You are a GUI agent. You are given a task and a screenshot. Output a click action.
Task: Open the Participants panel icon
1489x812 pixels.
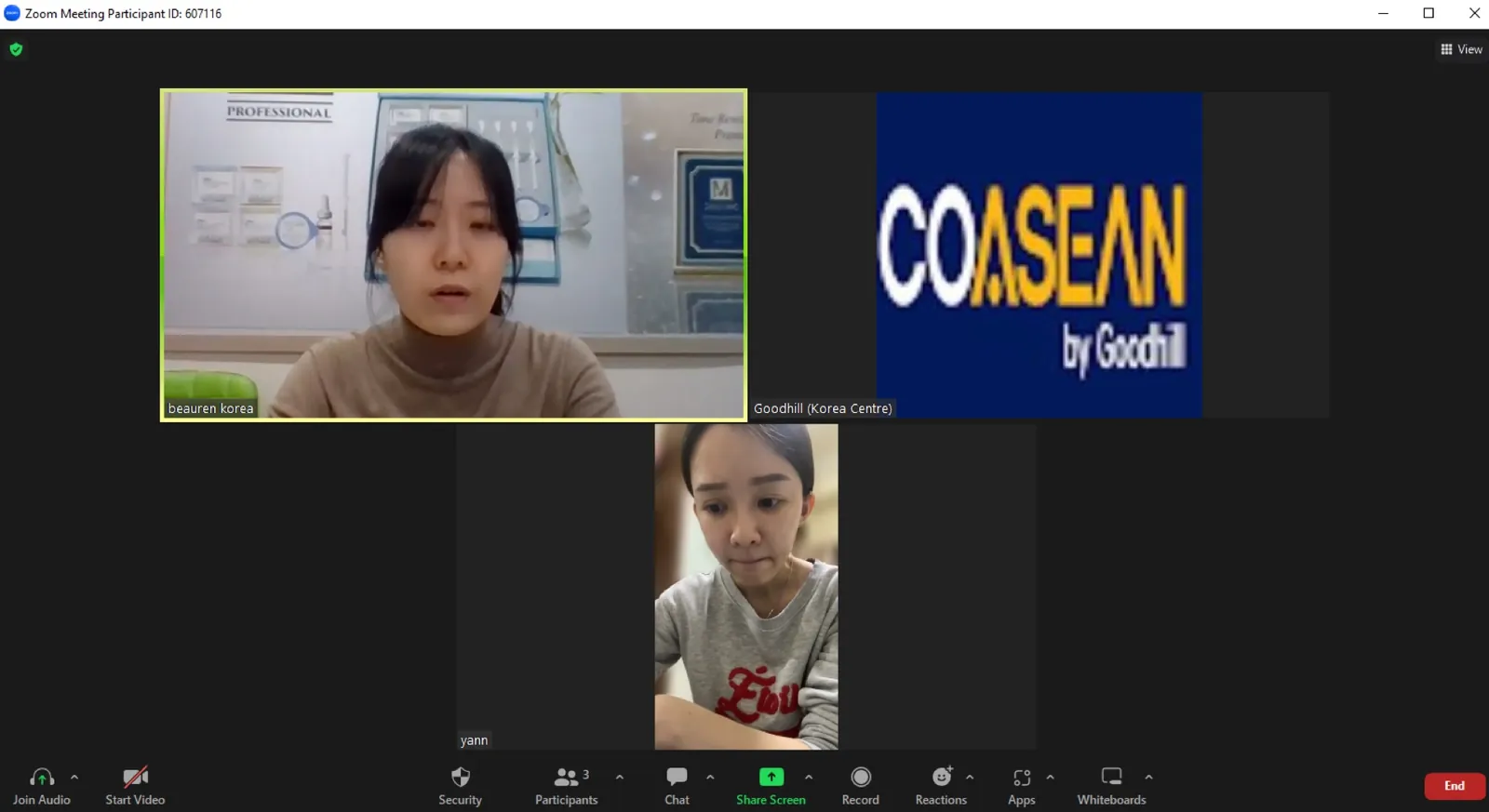566,777
